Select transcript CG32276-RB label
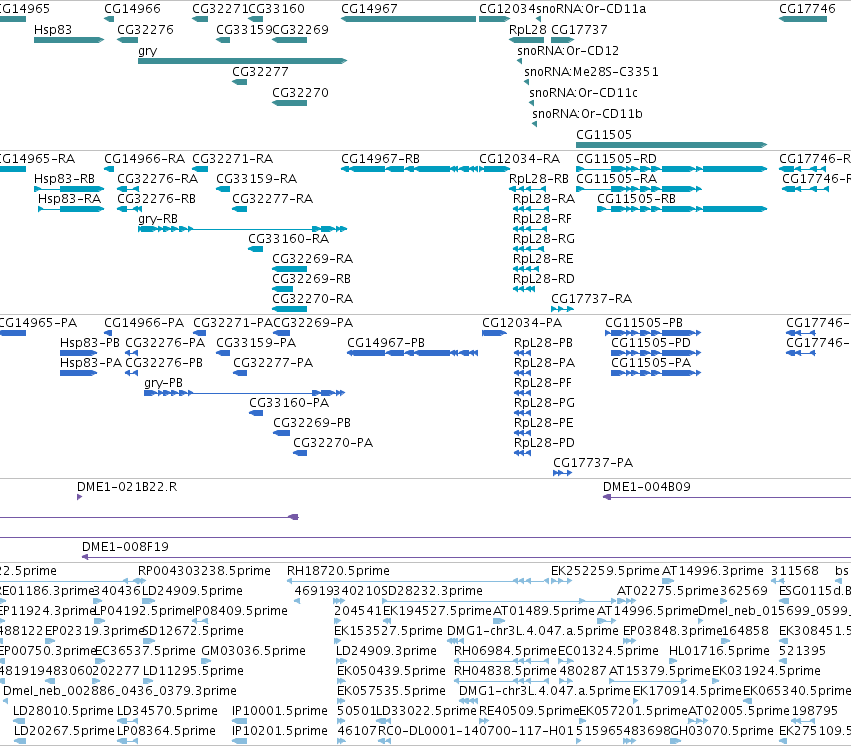Screen dimensions: 851x746 point(156,199)
